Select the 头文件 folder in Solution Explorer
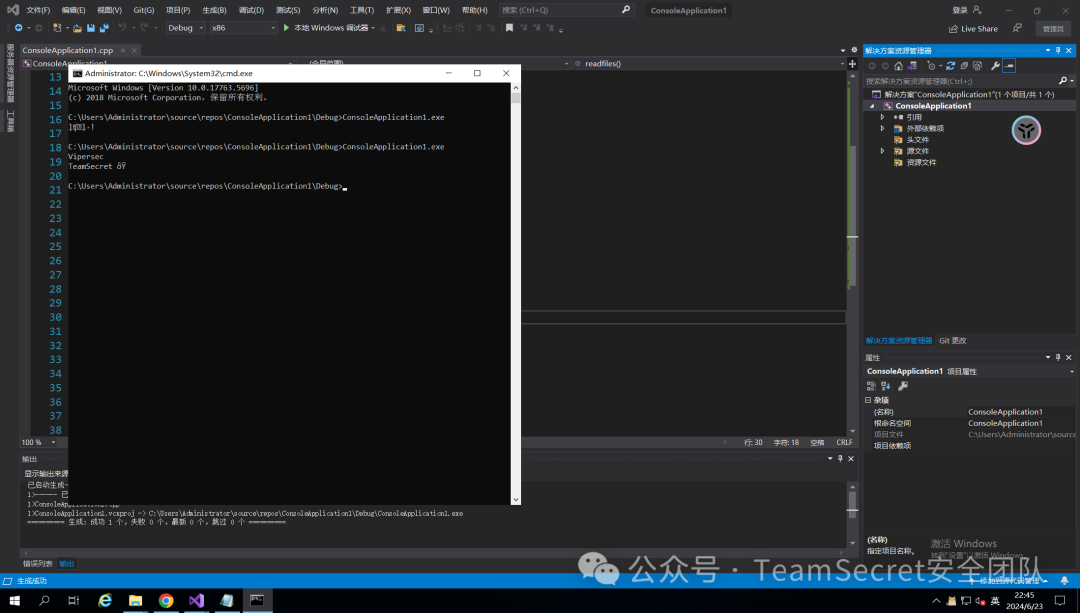Viewport: 1080px width, 613px height. click(x=917, y=140)
